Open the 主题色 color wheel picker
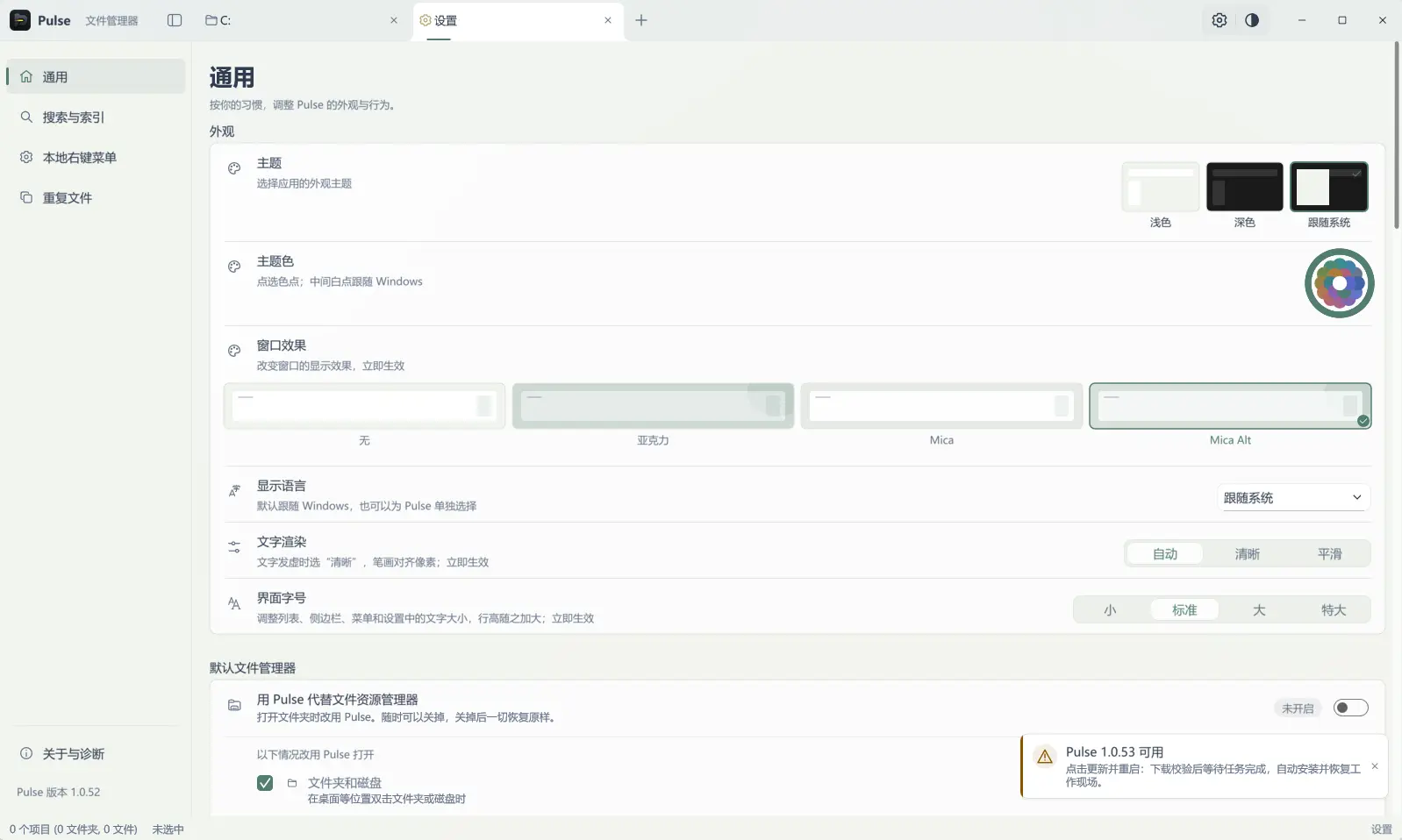Image resolution: width=1402 pixels, height=840 pixels. click(1339, 283)
